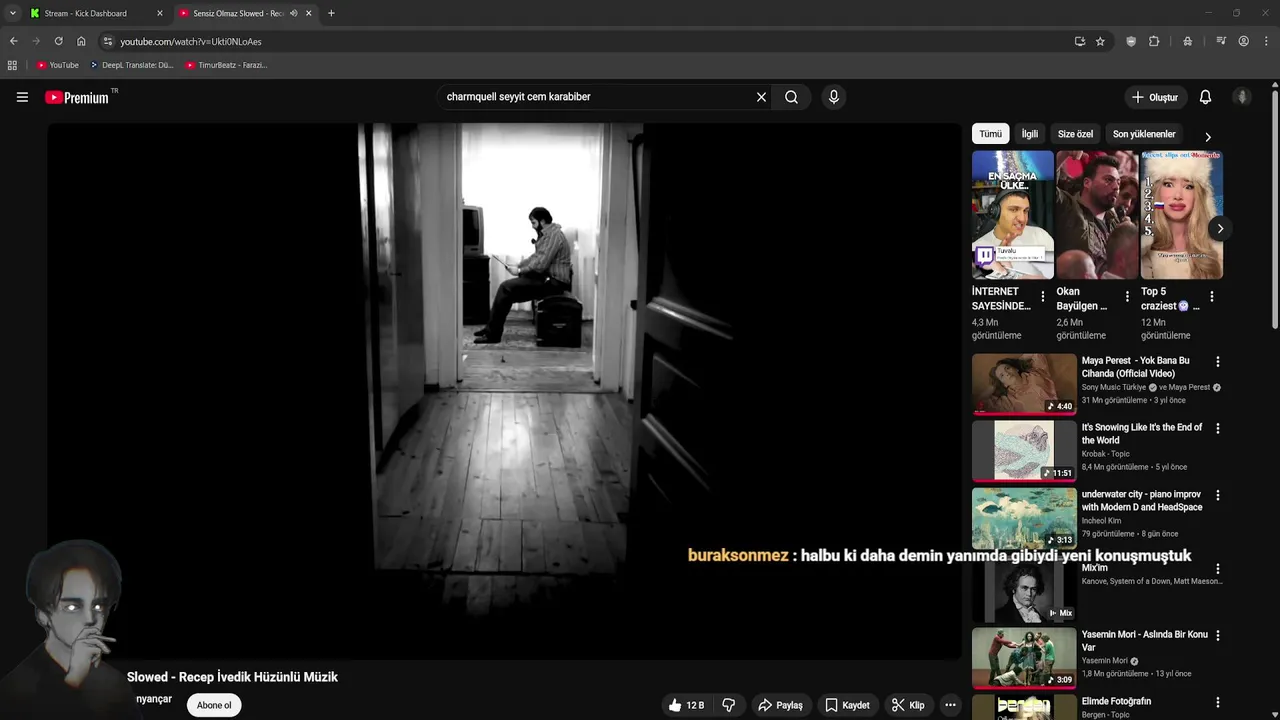Open the DeepL Translate bookmark
Image resolution: width=1280 pixels, height=720 pixels.
click(x=131, y=65)
